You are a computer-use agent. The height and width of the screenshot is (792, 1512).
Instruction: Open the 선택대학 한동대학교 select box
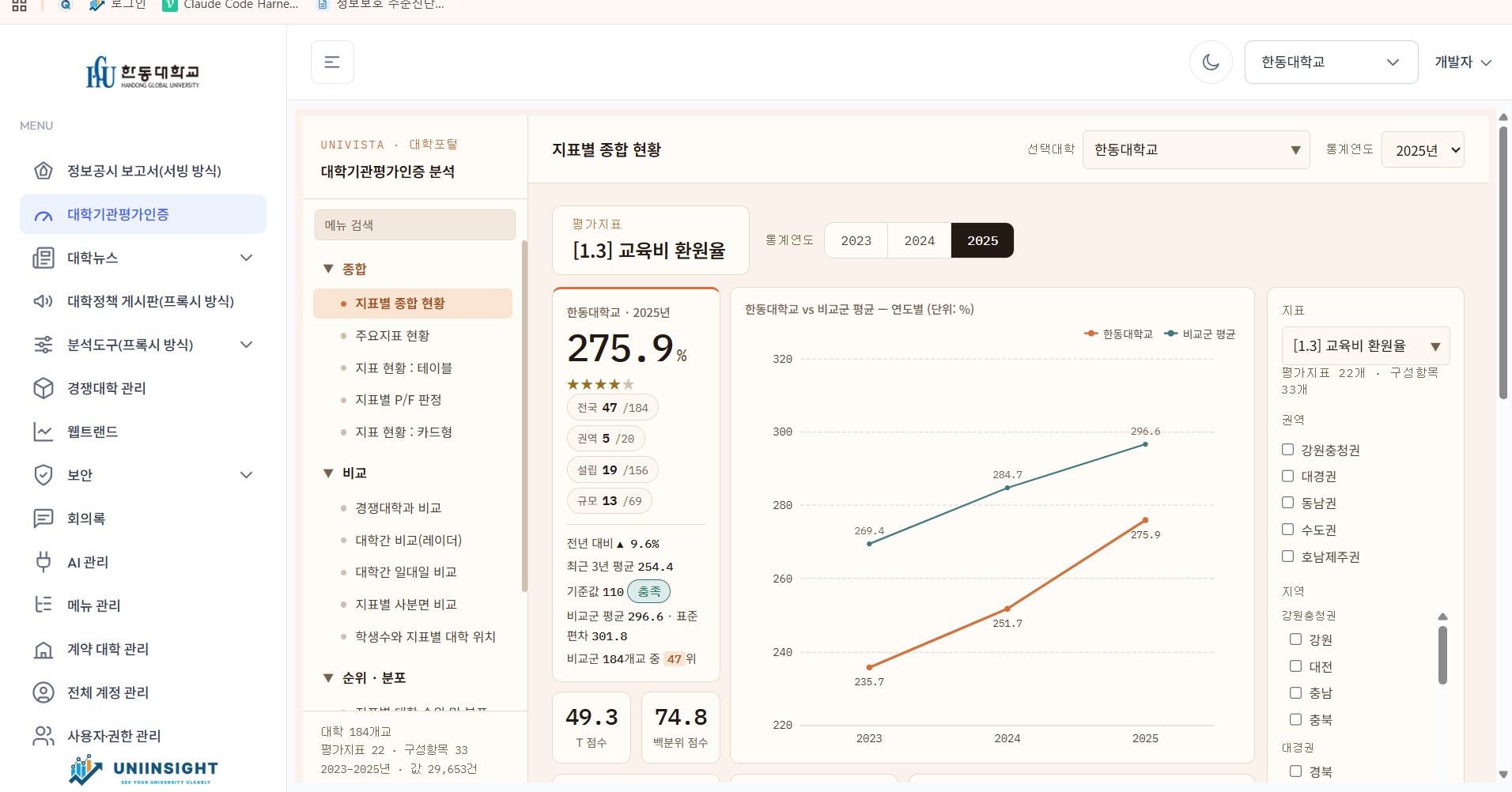click(1196, 149)
